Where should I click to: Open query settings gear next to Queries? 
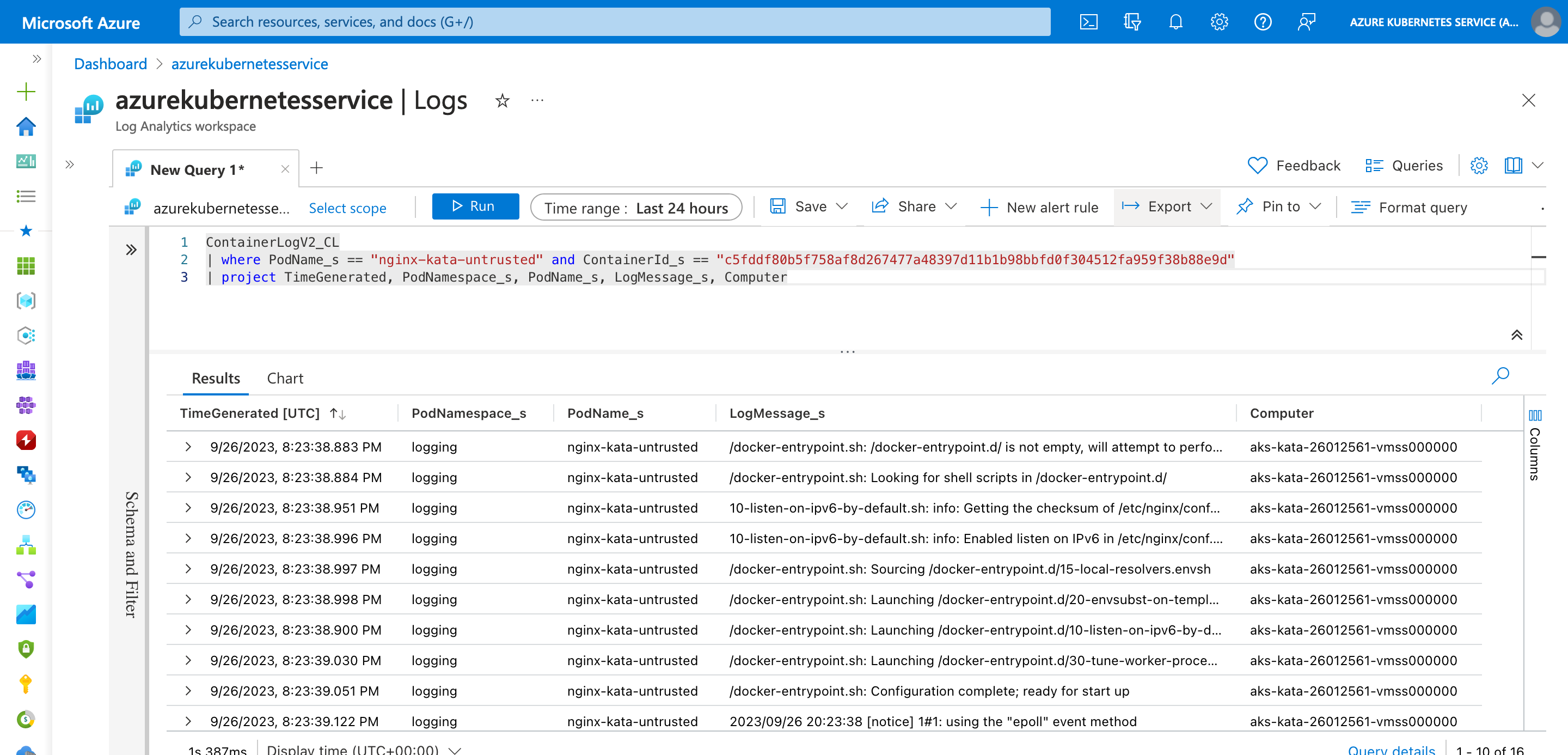(x=1479, y=166)
